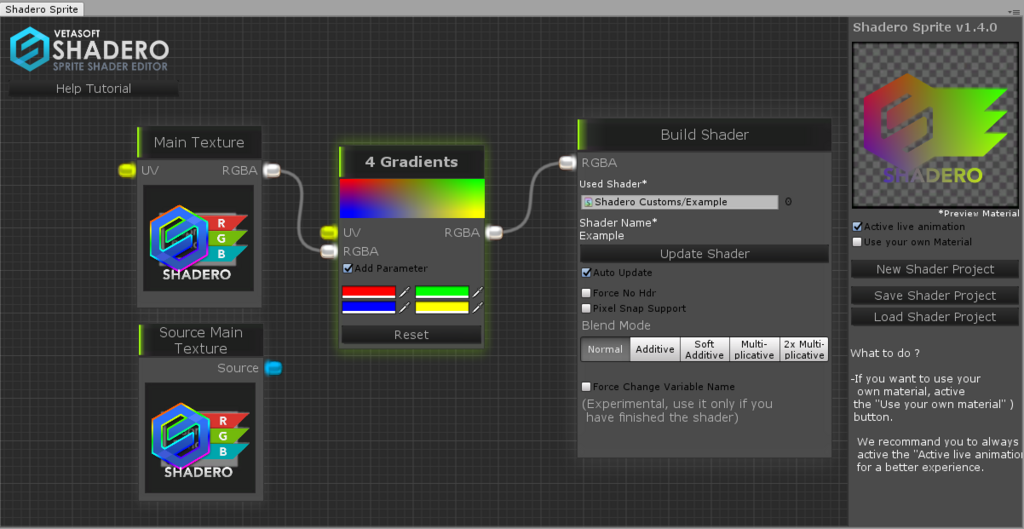The image size is (1024, 529).
Task: Select the 4 Gradients node header
Action: coord(411,162)
